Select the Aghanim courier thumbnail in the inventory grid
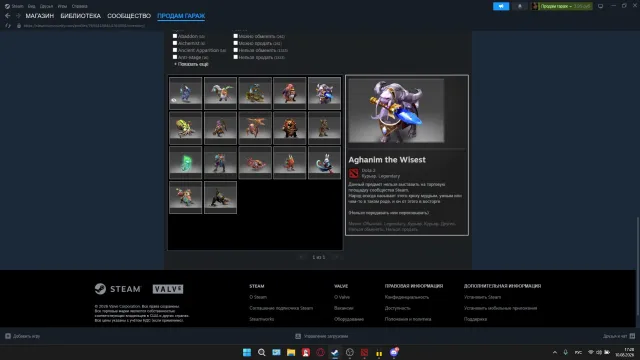 [x=324, y=93]
